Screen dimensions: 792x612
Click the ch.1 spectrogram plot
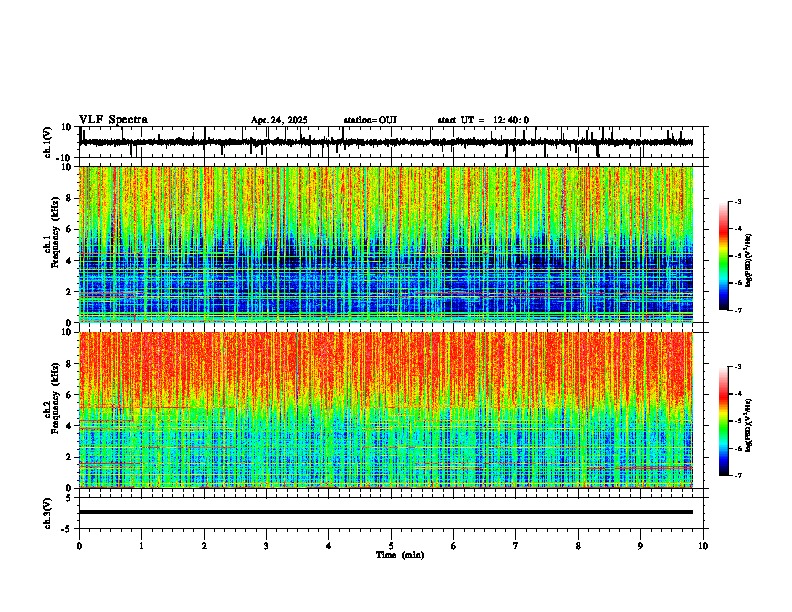tap(386, 244)
